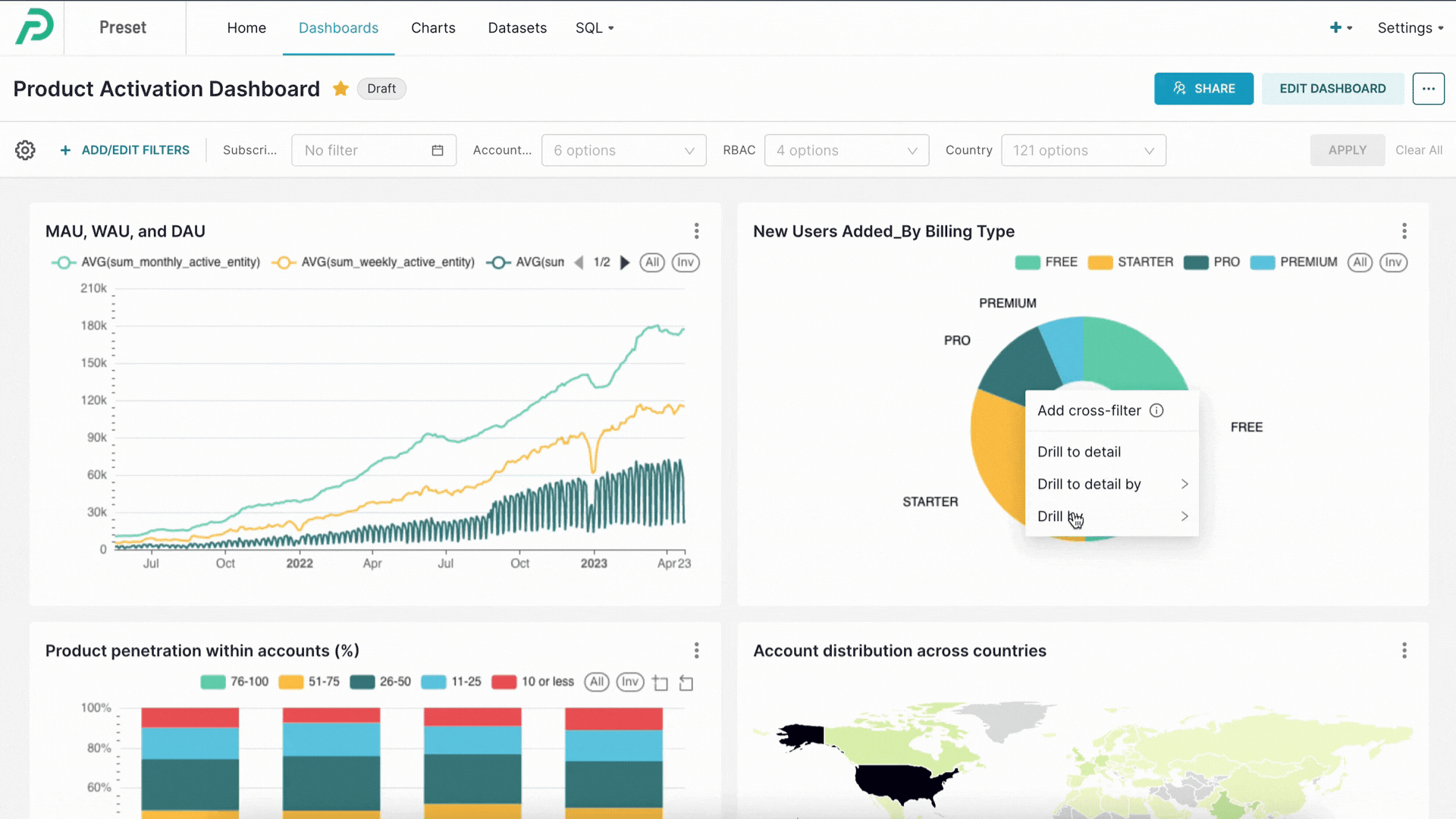1456x819 pixels.
Task: Open New Users Added chart three-dot menu
Action: tap(1404, 231)
